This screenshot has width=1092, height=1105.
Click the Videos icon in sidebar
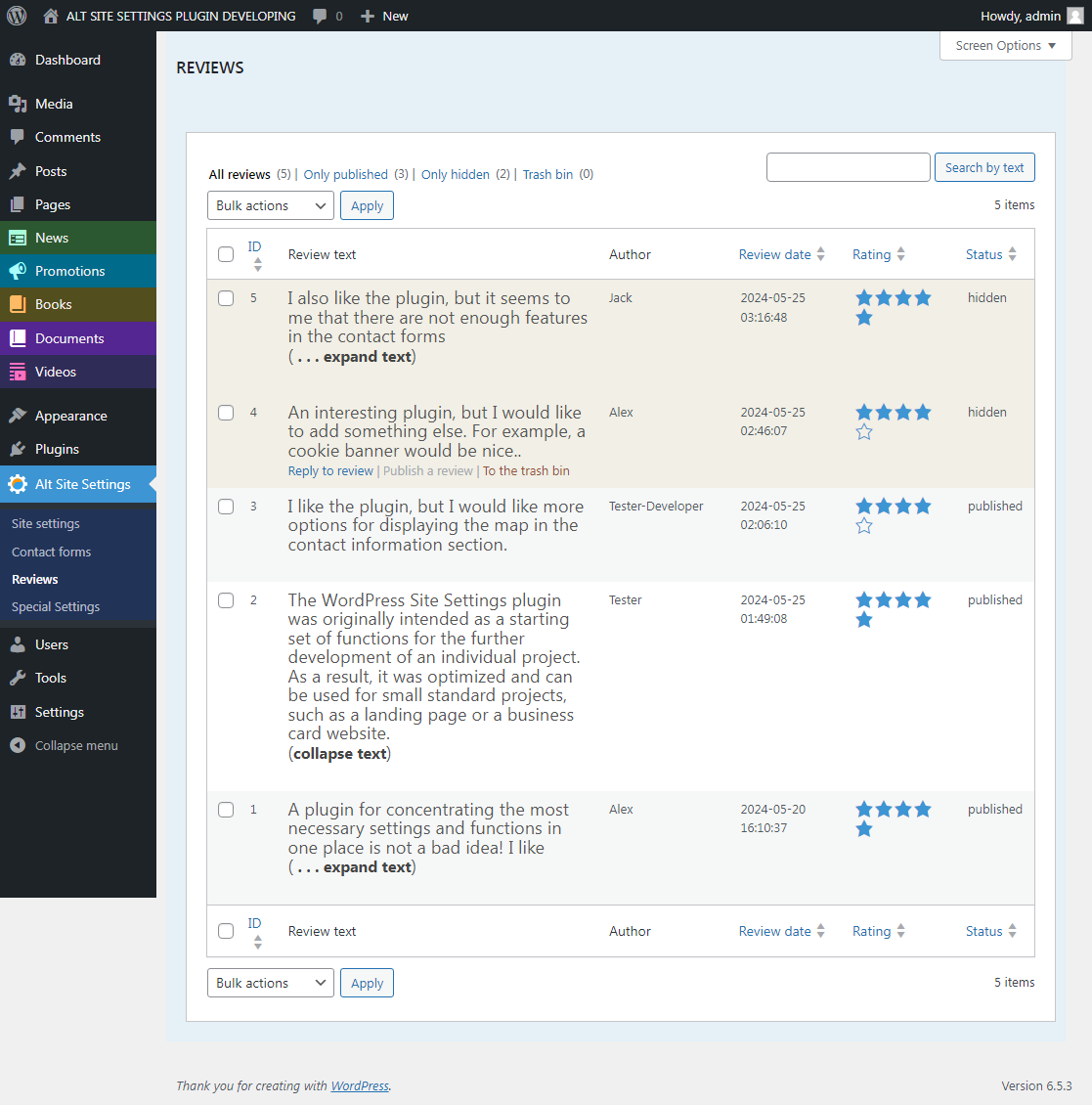(x=18, y=372)
